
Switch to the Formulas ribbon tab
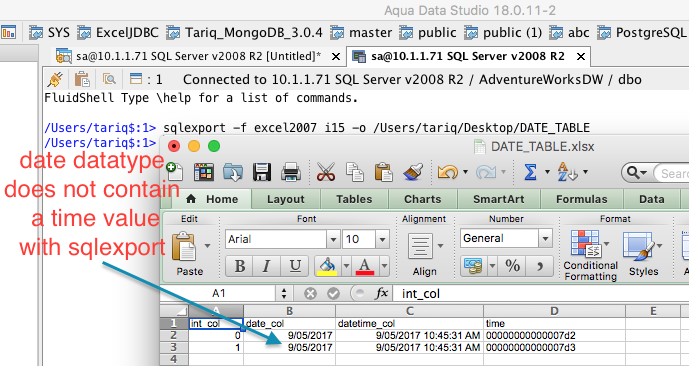click(x=582, y=199)
